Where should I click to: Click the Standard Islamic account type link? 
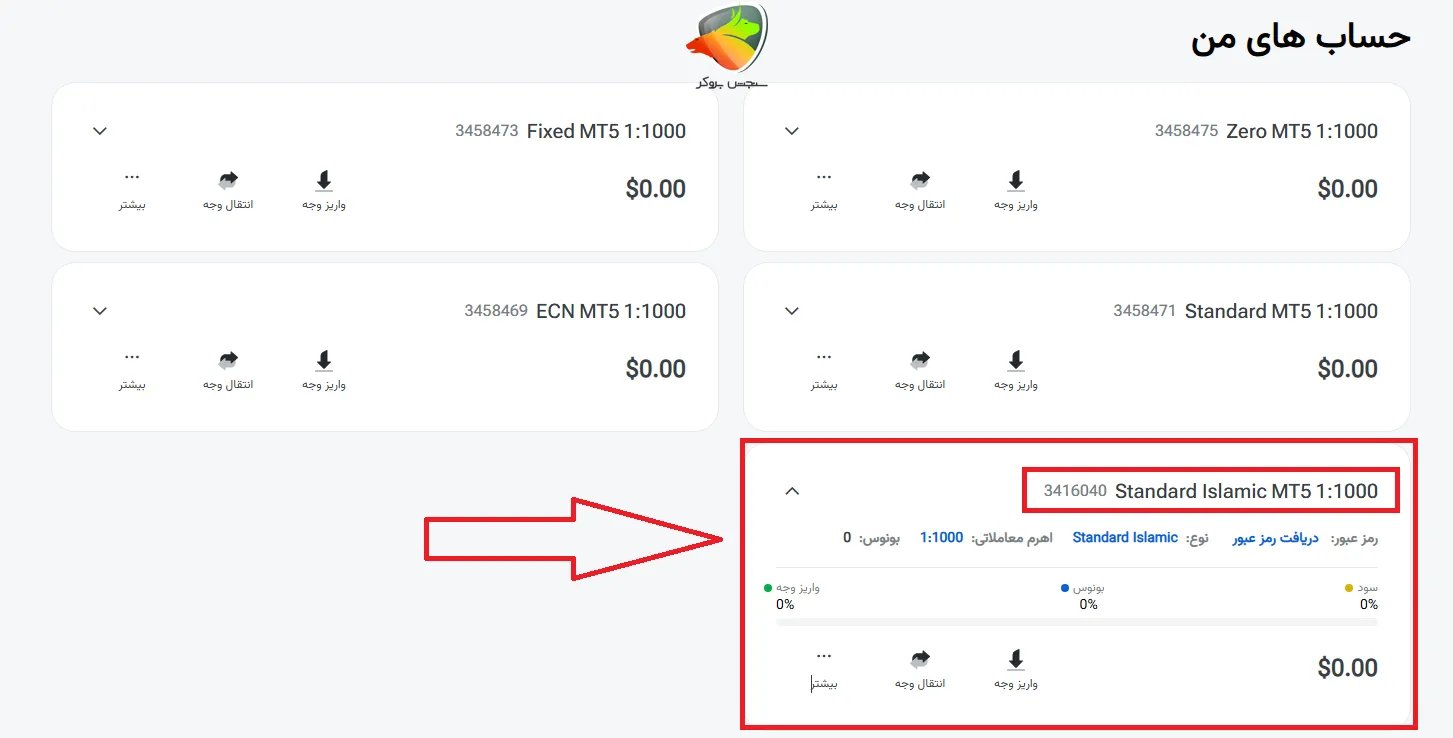pyautogui.click(x=1125, y=538)
